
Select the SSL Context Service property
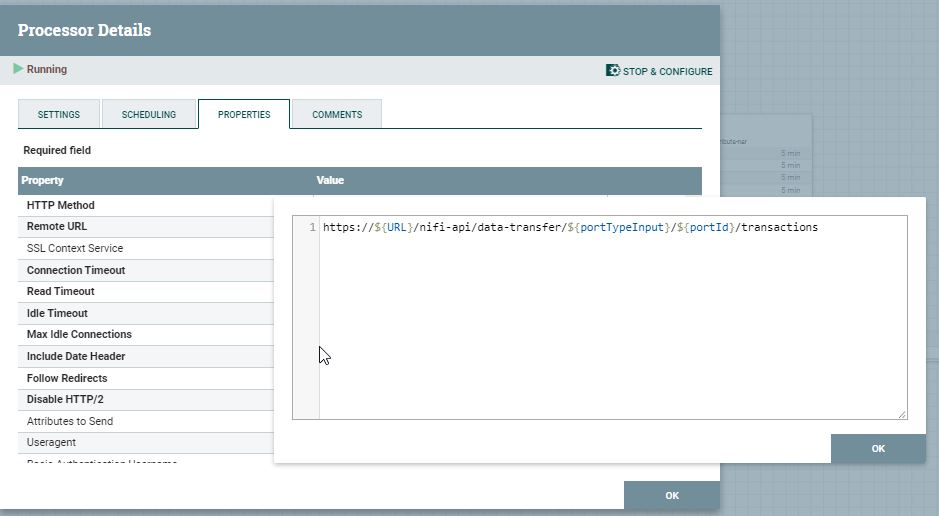(146, 248)
